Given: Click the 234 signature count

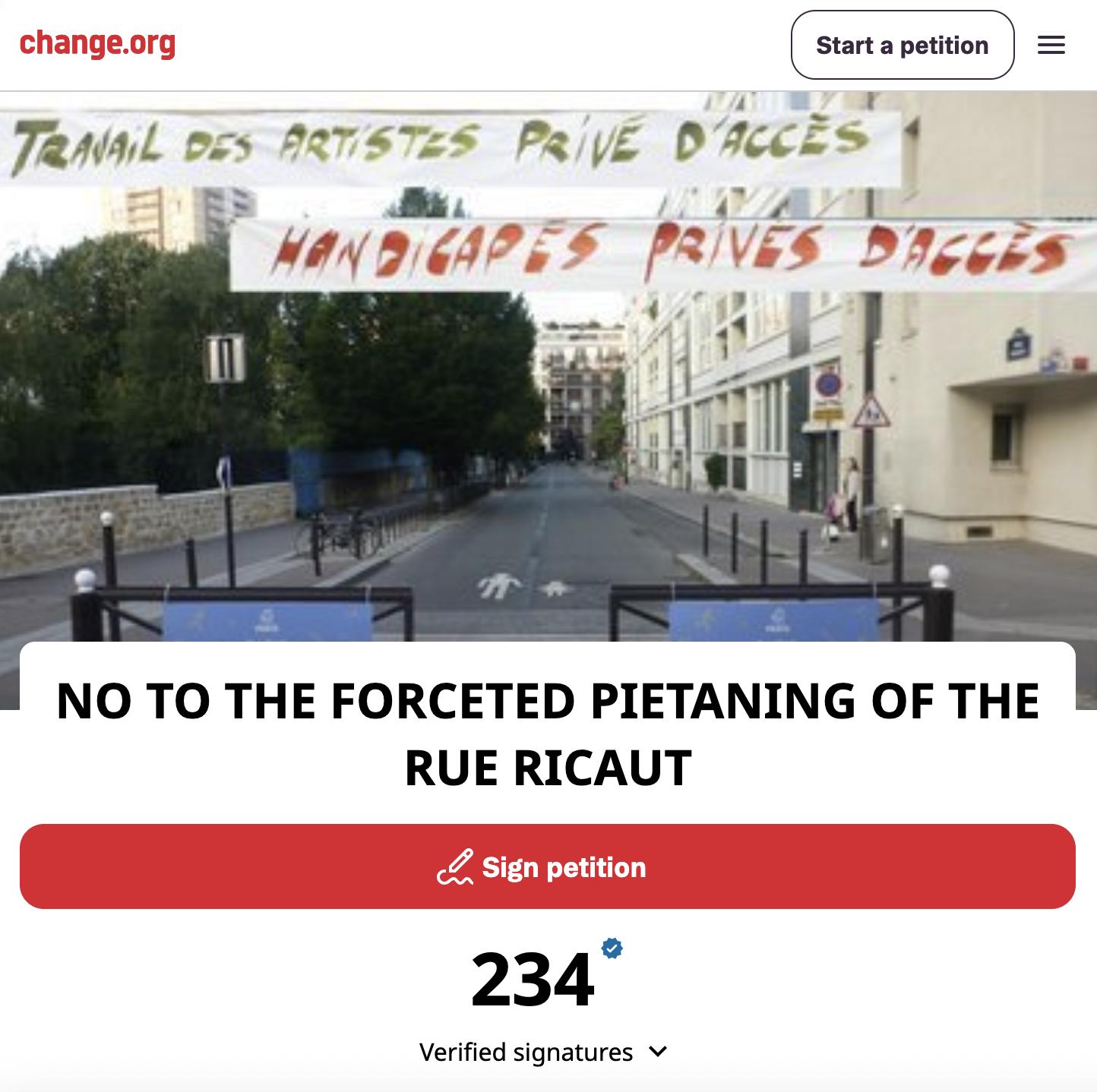Looking at the screenshot, I should tap(532, 980).
